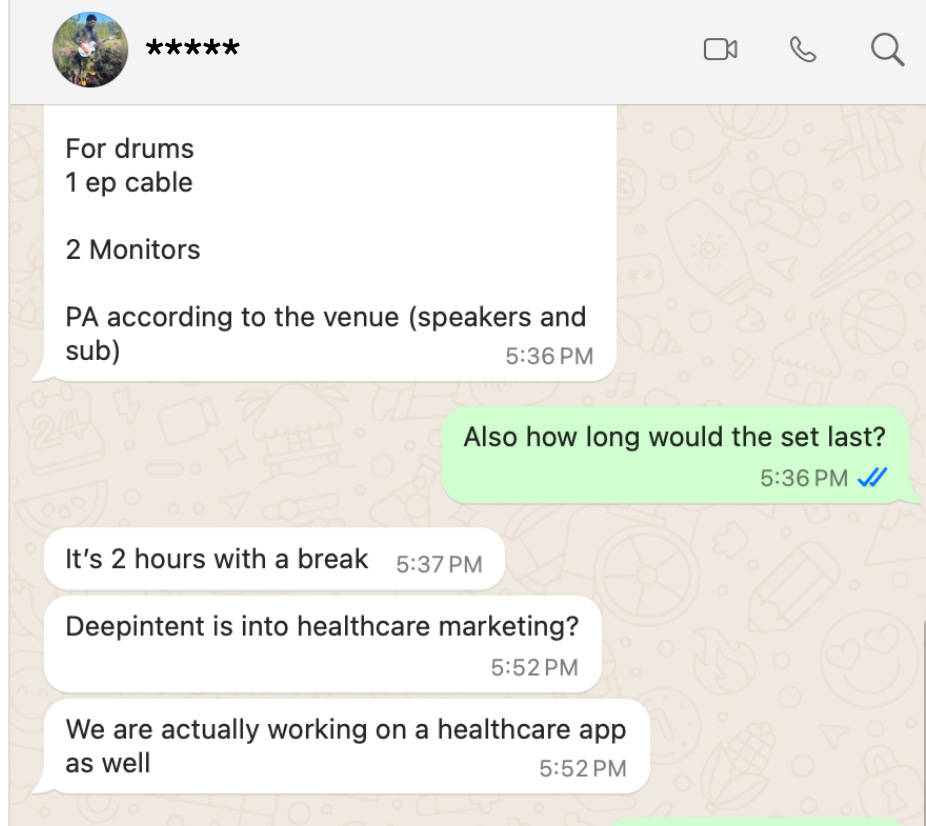Click the '2 Monitors' line in the message

click(x=133, y=250)
